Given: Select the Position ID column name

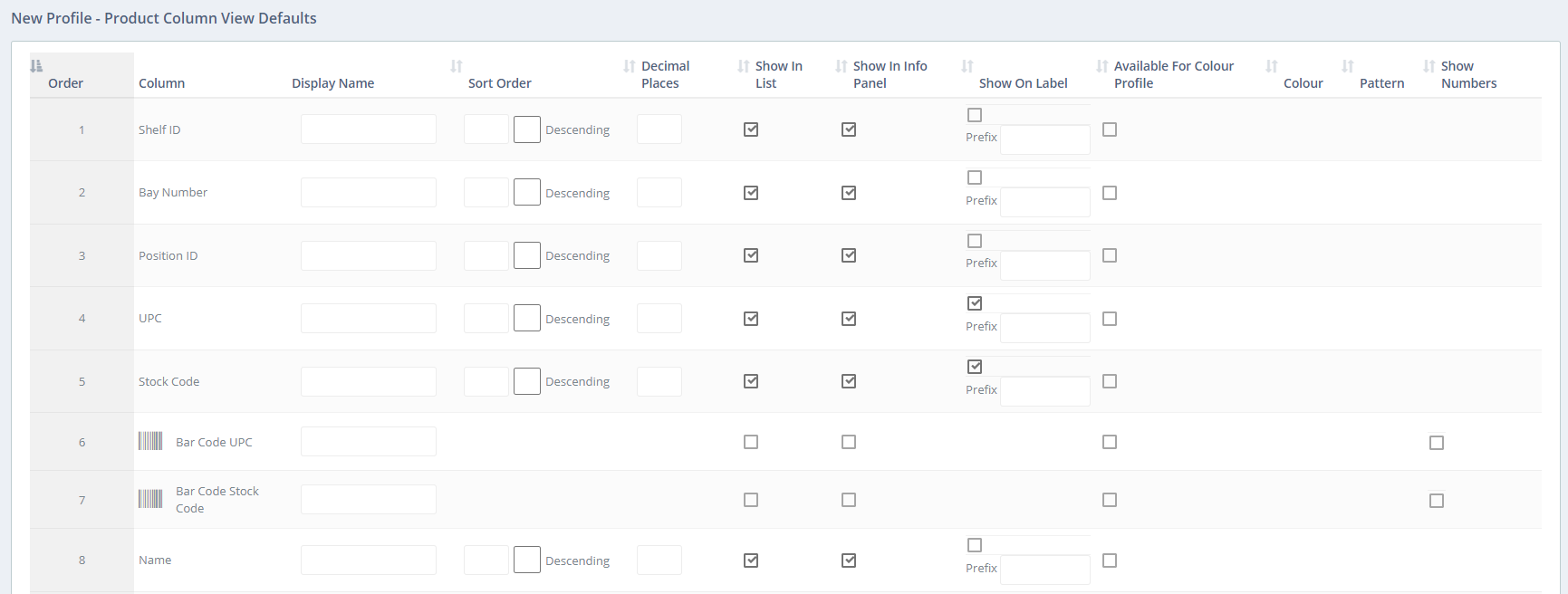Looking at the screenshot, I should 168,255.
